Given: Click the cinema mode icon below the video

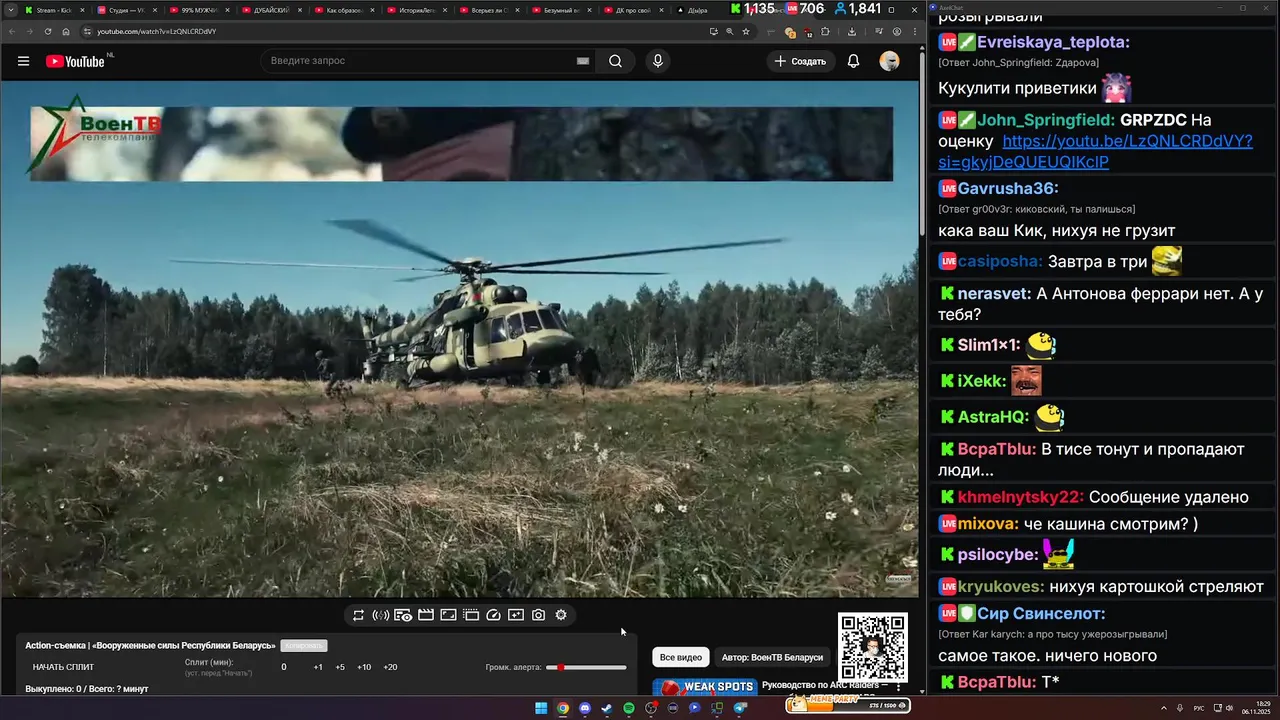Looking at the screenshot, I should pos(471,615).
